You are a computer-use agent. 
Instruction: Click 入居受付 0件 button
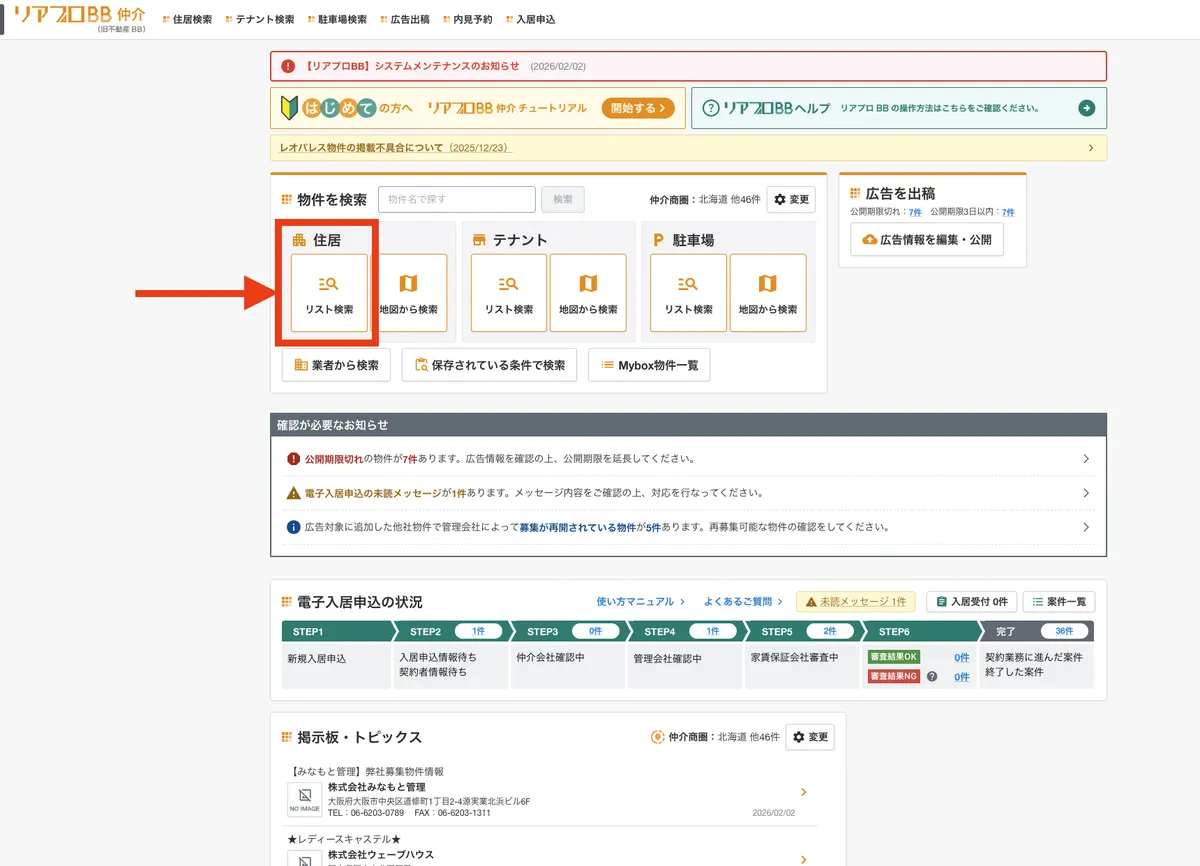(972, 602)
